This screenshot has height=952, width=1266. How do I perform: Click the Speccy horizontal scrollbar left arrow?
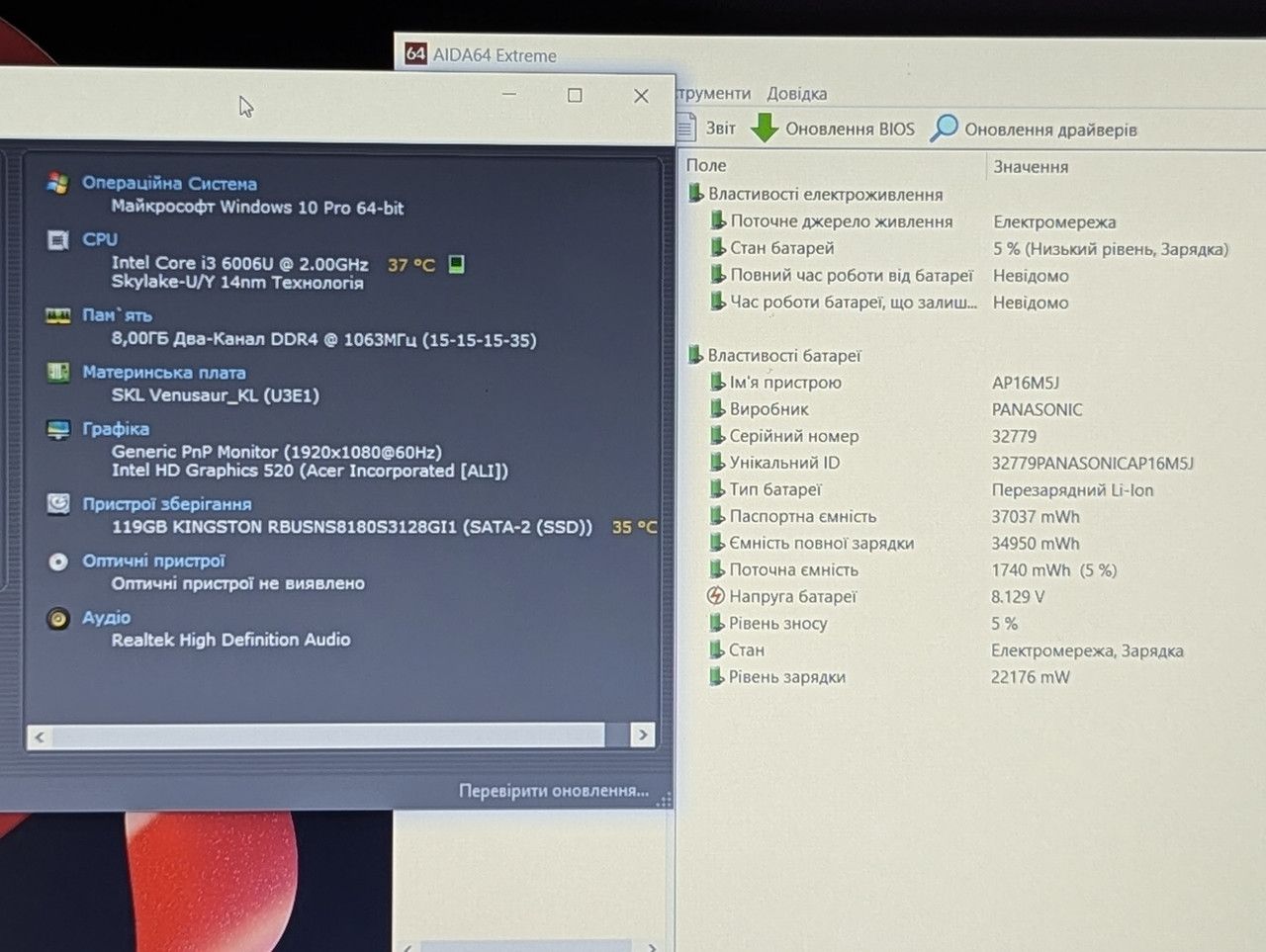(40, 736)
